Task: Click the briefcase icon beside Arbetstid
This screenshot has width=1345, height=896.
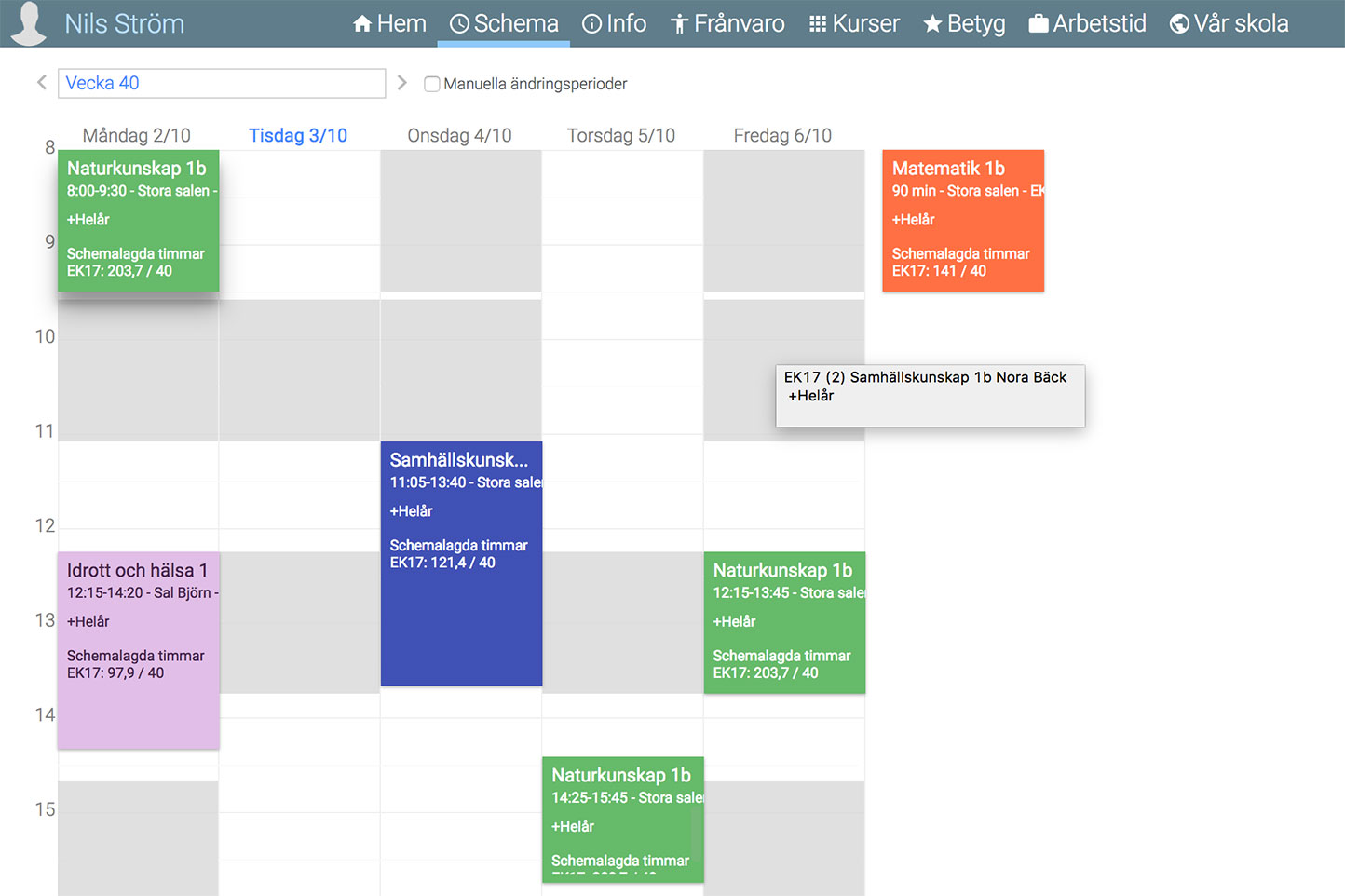Action: point(1039,23)
